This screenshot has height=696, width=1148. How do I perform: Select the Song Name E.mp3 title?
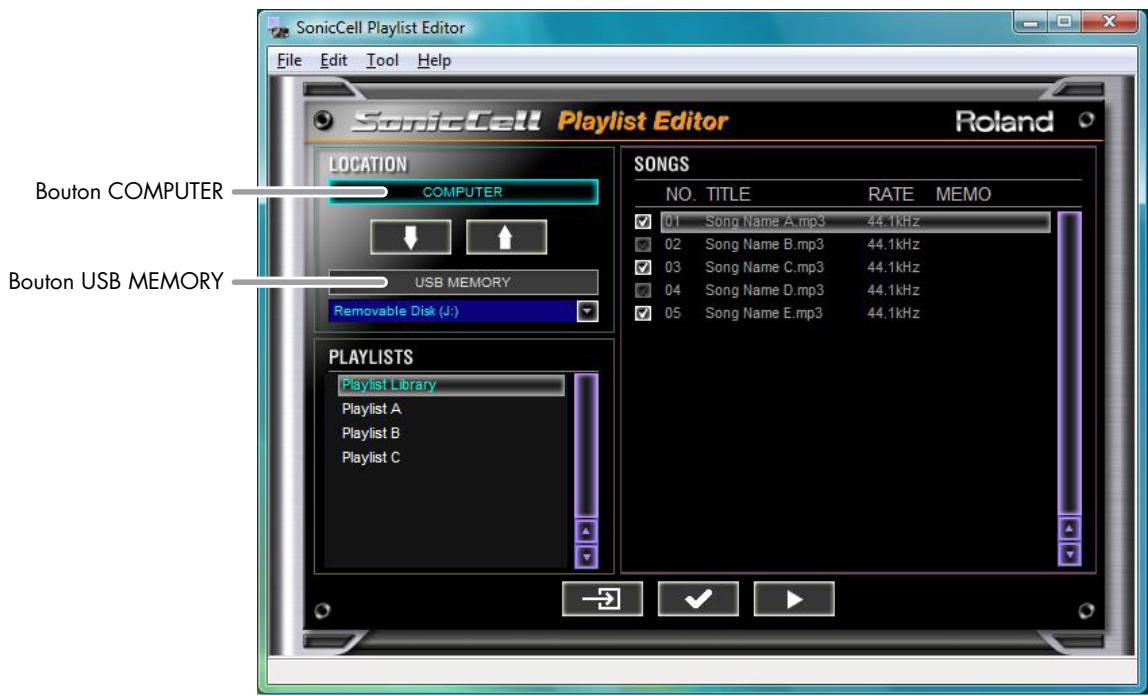click(764, 313)
